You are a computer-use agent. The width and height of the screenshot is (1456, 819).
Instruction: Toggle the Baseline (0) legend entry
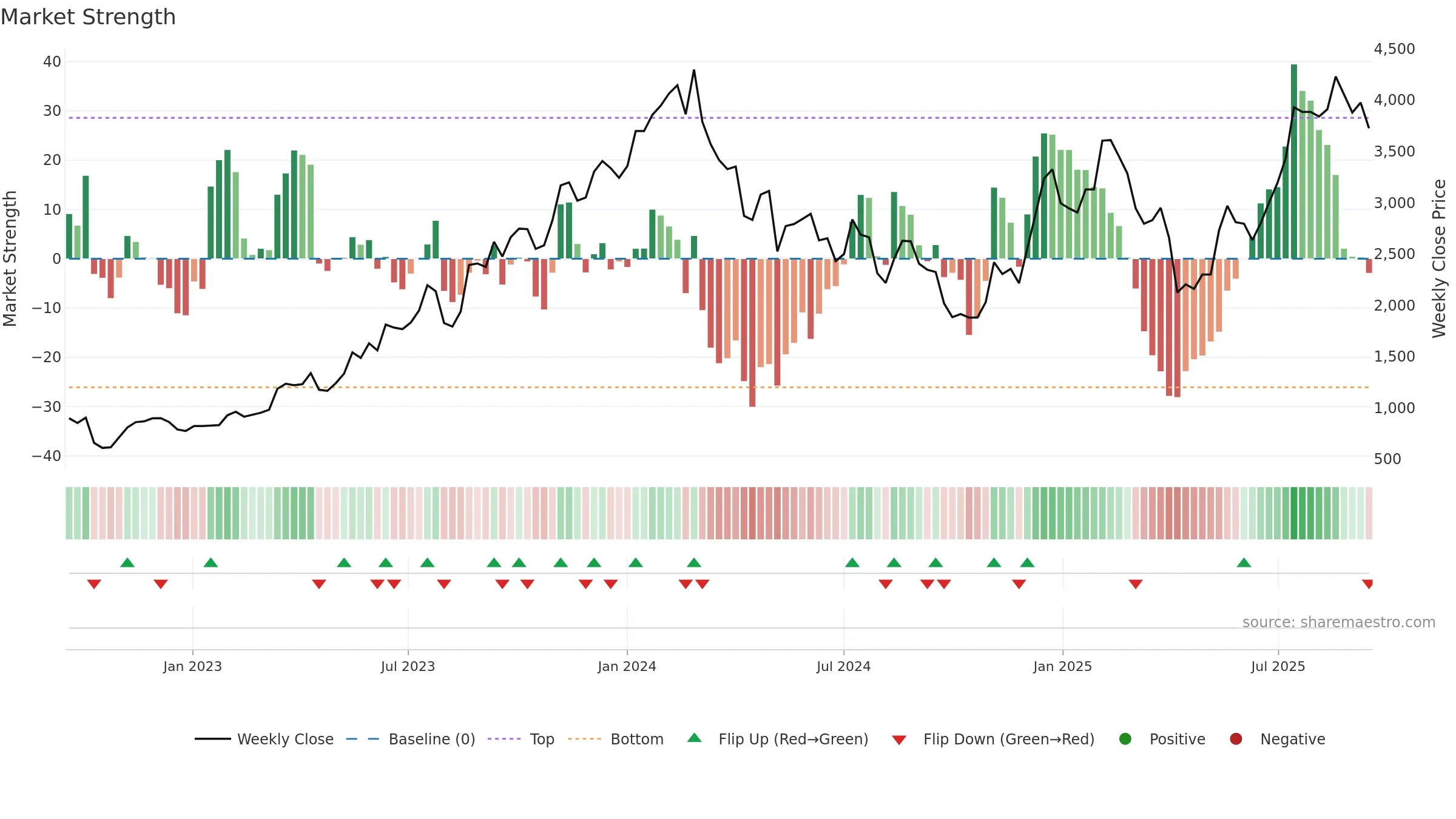410,739
